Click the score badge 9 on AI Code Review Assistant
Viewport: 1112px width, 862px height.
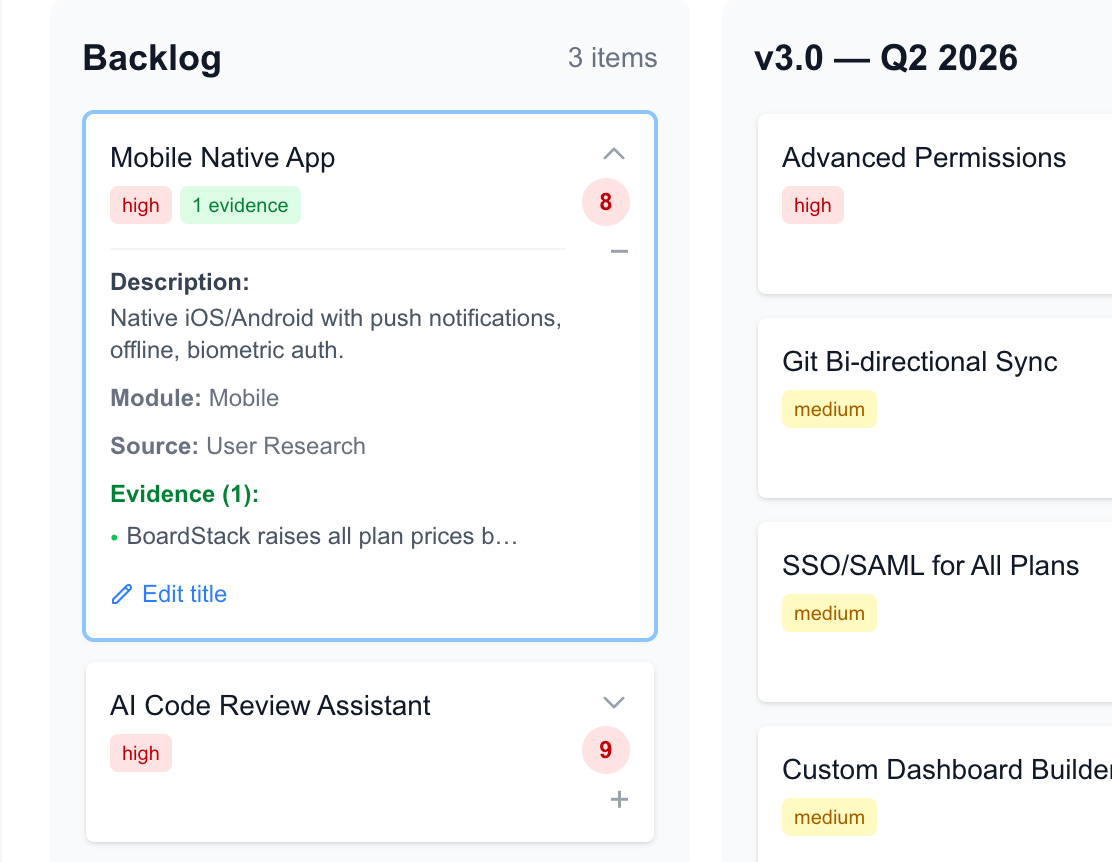[606, 750]
